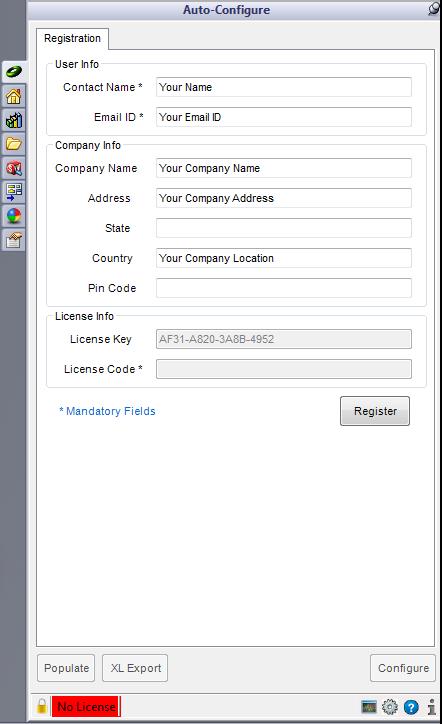Viewport: 442px width, 724px height.
Task: Click the monitor icon in the status bar
Action: tap(369, 706)
